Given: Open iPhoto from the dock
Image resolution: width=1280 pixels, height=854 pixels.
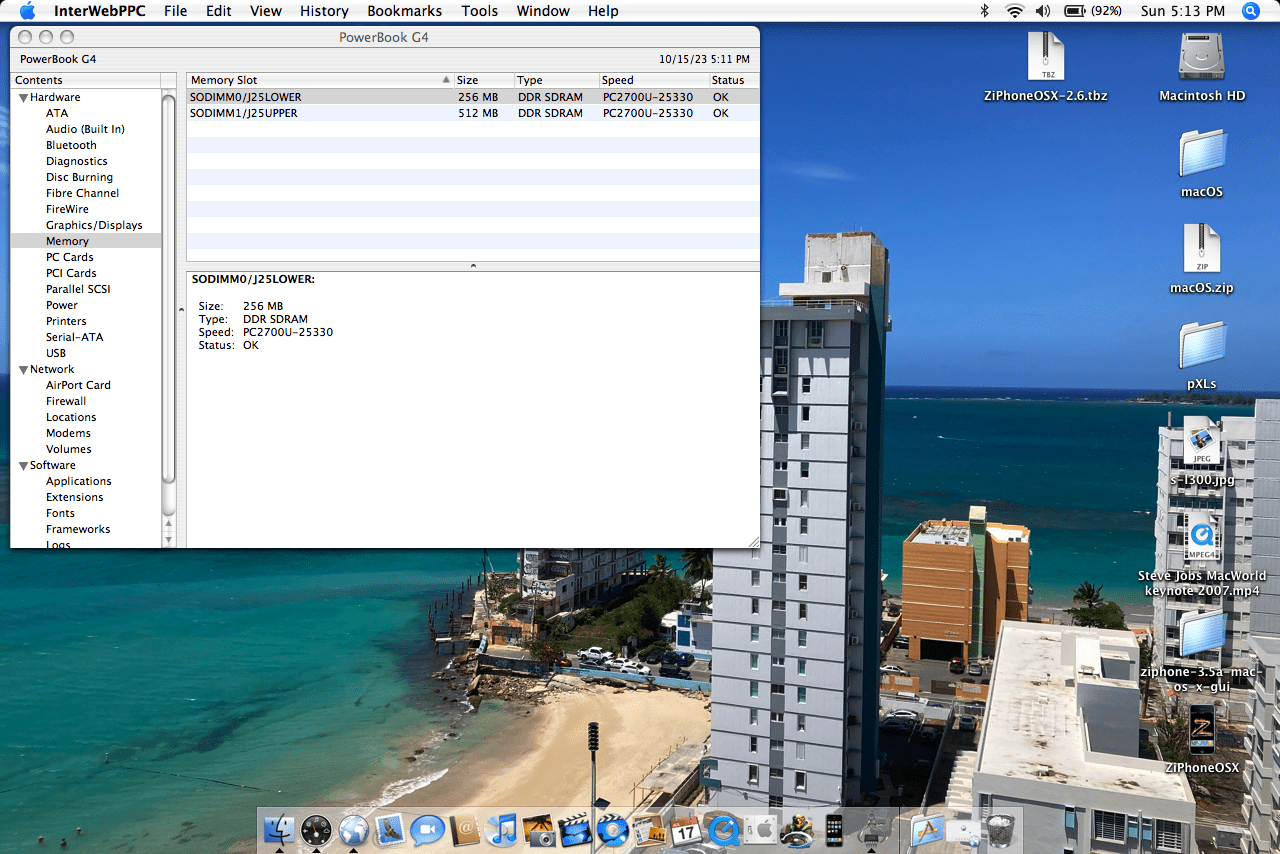Looking at the screenshot, I should pyautogui.click(x=539, y=830).
